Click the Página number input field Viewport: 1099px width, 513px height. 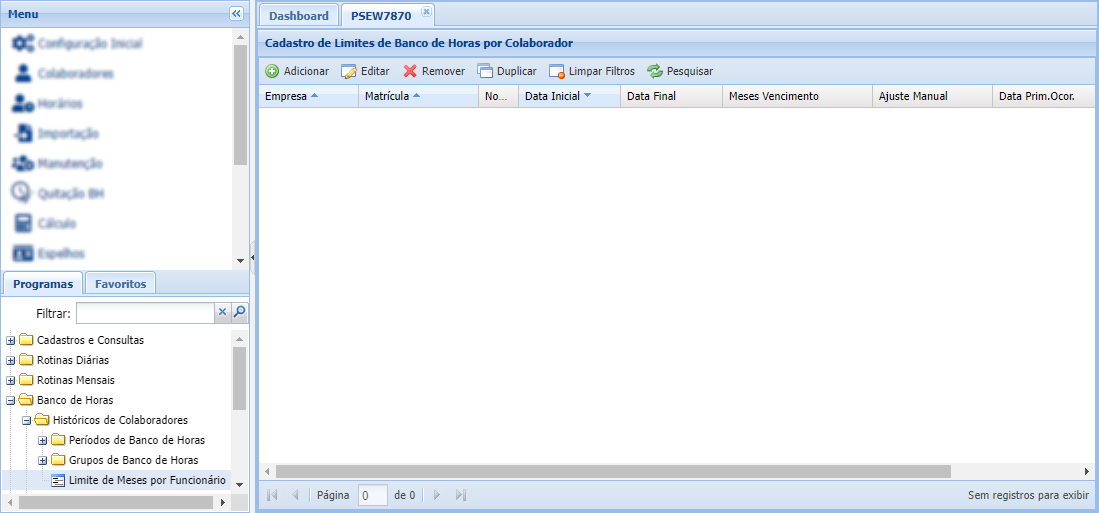(372, 495)
